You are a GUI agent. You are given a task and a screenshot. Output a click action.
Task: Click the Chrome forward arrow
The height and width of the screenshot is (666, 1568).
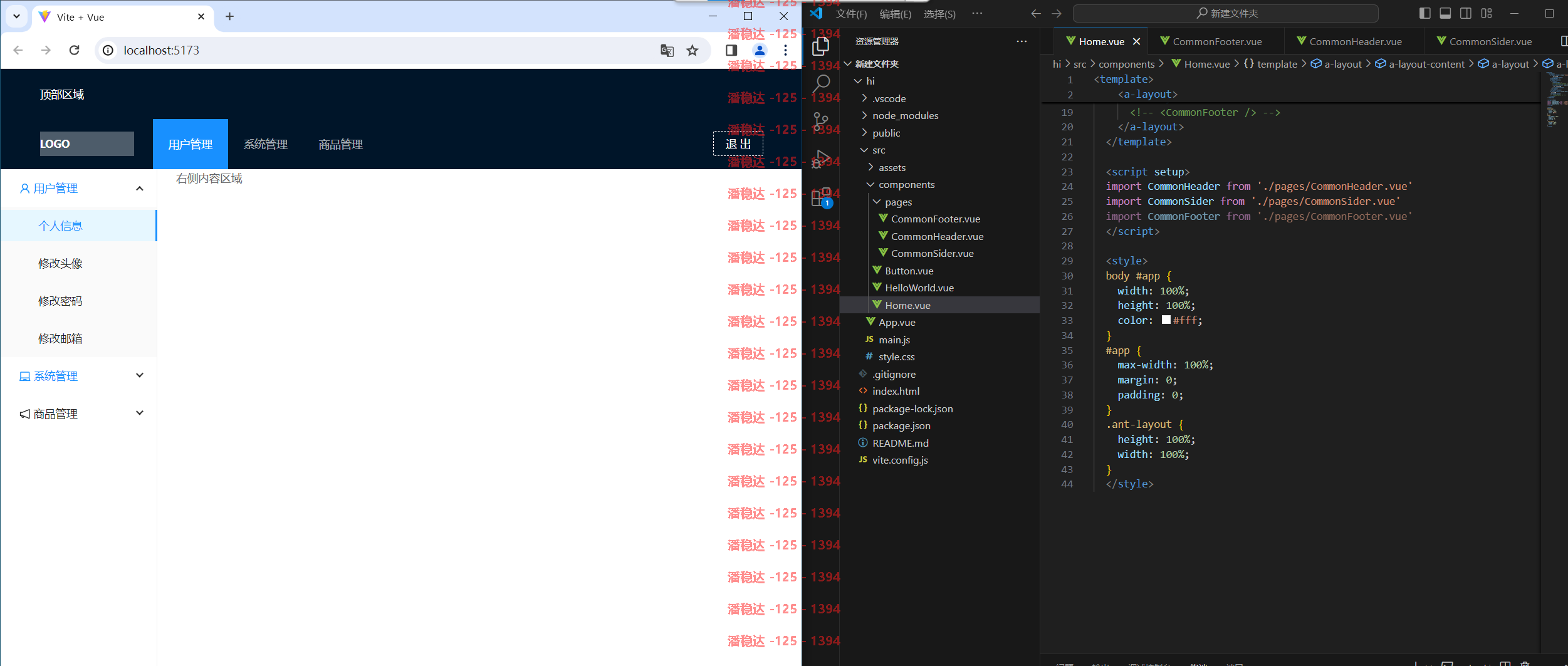(46, 50)
